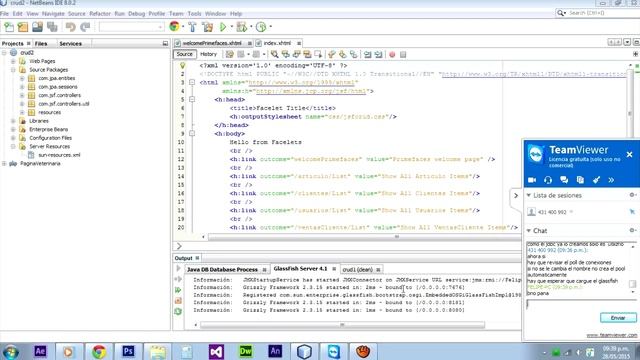Click the Windows Start button
This screenshot has width=640, height=360.
[x=11, y=351]
